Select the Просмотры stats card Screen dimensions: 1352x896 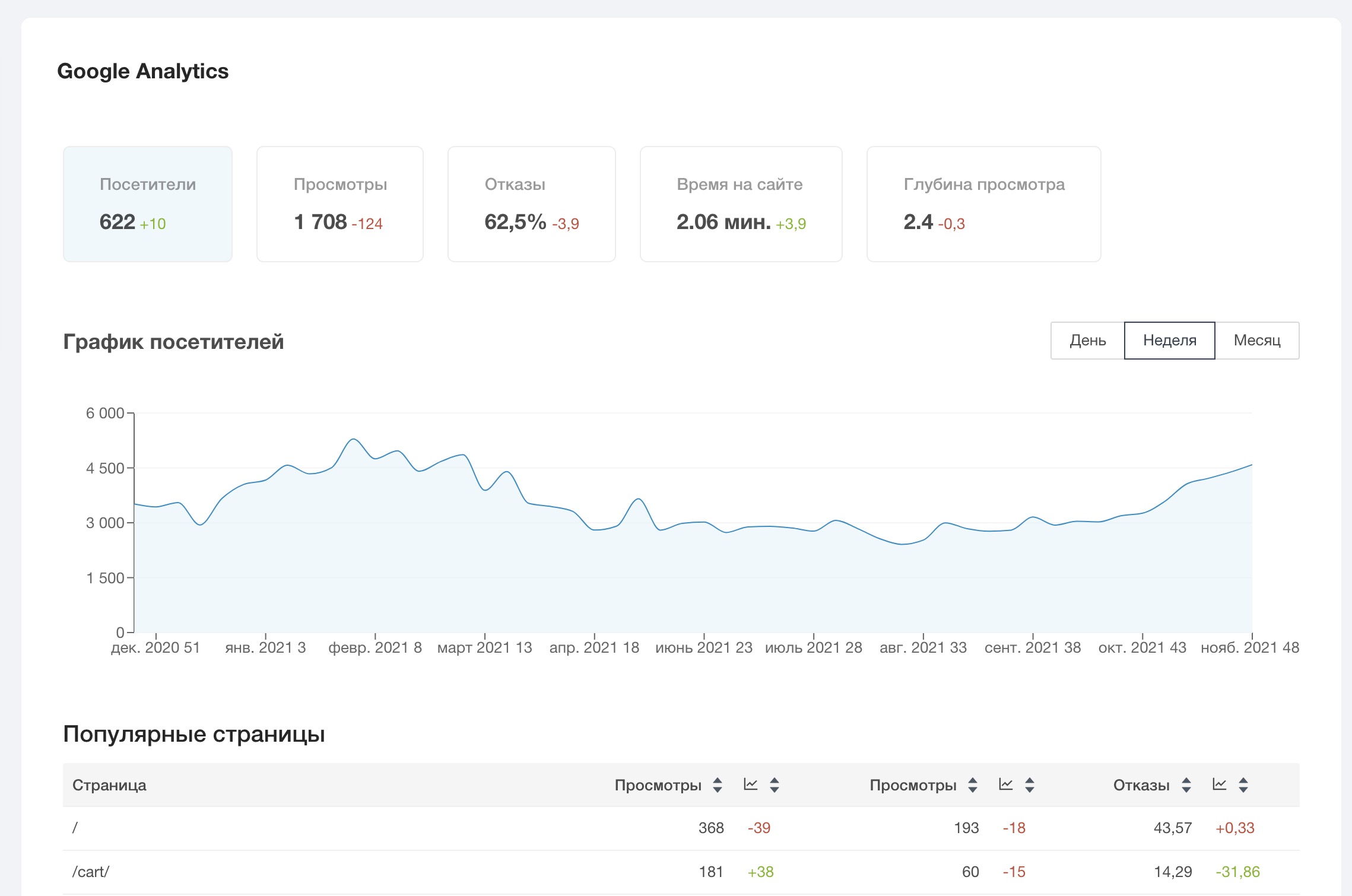click(x=339, y=204)
